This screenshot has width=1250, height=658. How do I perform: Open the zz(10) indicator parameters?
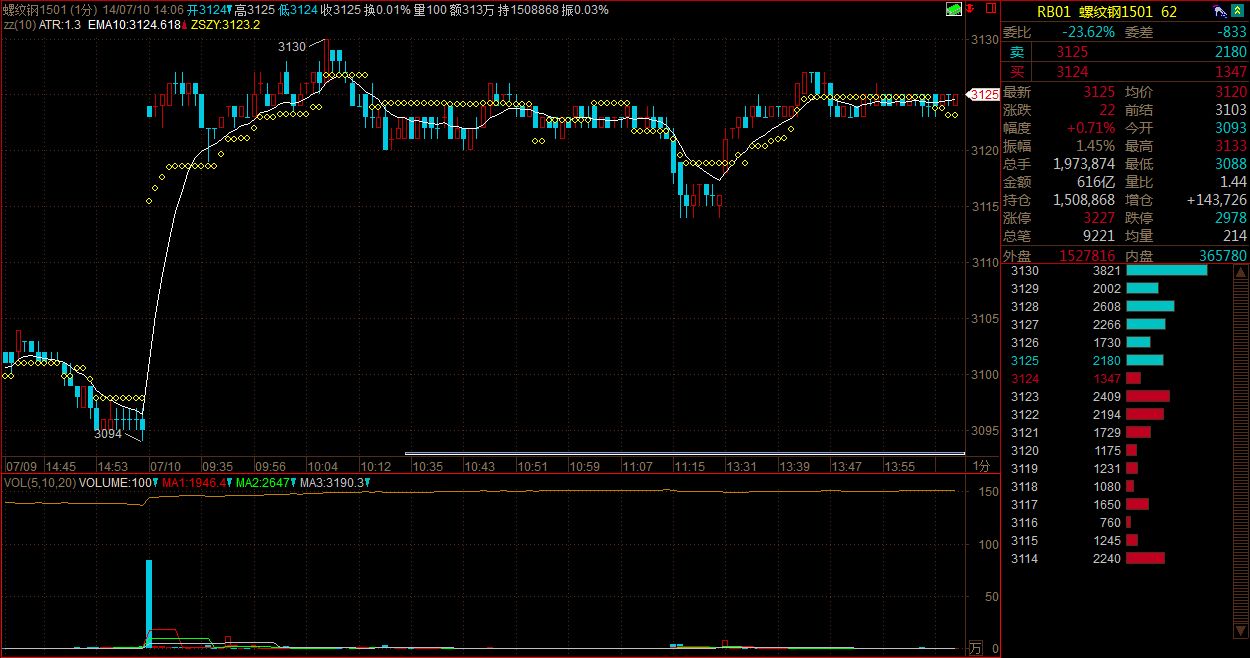[x=20, y=23]
